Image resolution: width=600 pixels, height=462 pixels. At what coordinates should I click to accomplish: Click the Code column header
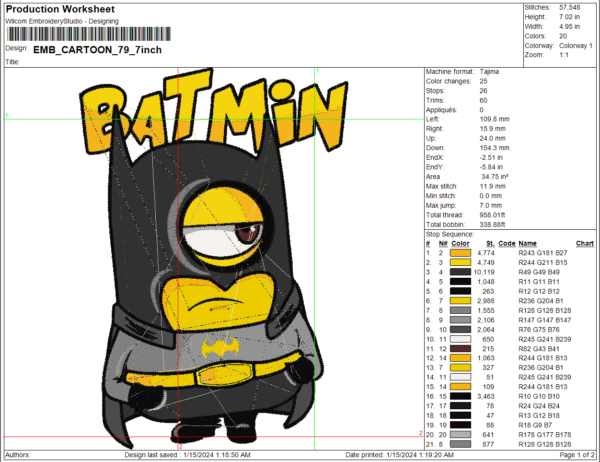[x=506, y=243]
